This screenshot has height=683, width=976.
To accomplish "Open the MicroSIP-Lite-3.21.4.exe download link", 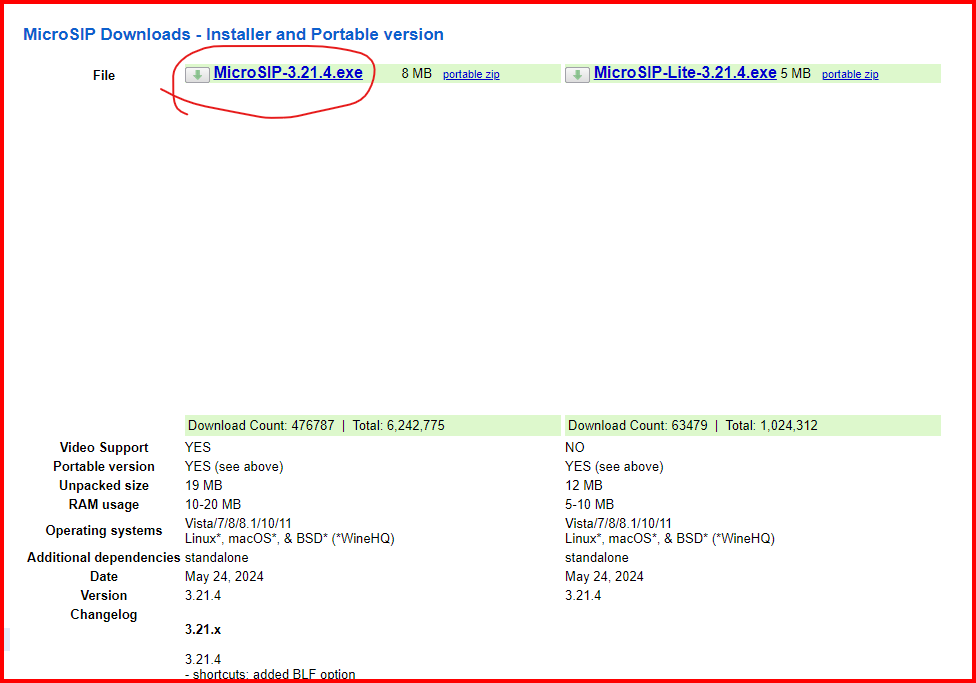I will [685, 72].
